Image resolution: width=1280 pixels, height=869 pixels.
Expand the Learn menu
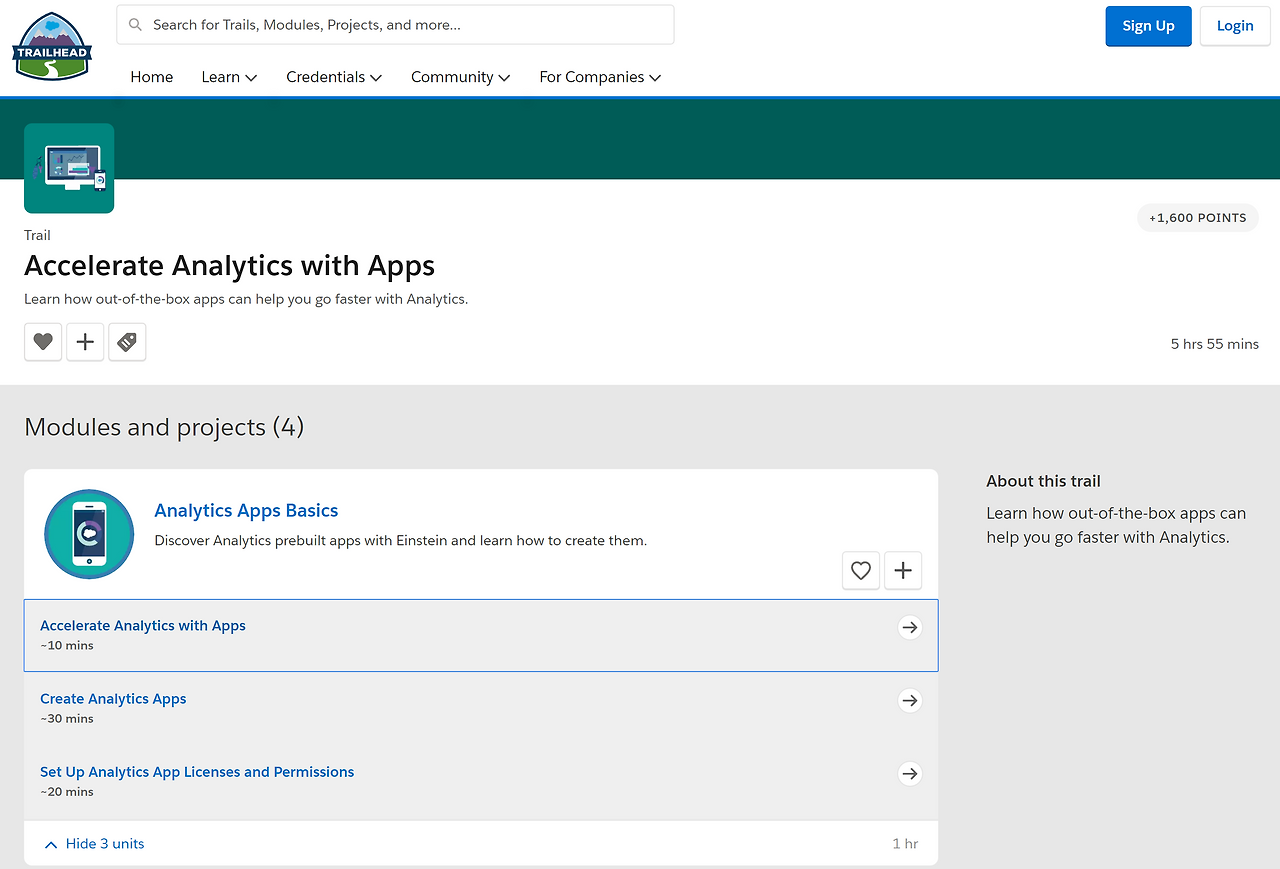[x=229, y=77]
